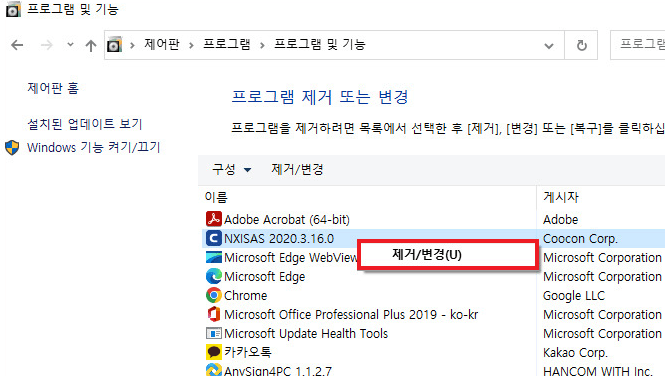
Task: Click the Microsoft Edge icon
Action: pos(214,276)
